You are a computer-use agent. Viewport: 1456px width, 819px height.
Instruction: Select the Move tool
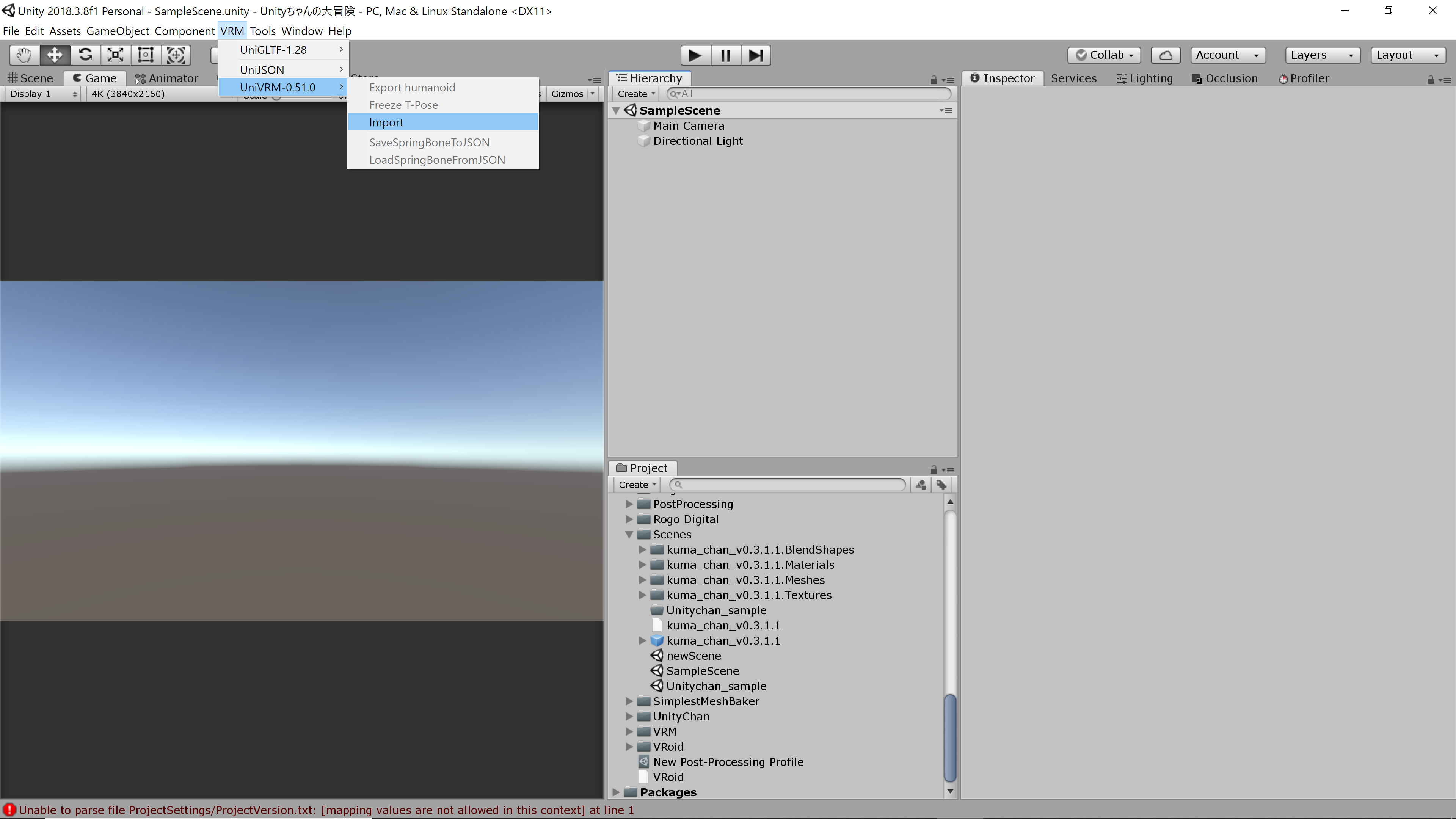(x=55, y=55)
